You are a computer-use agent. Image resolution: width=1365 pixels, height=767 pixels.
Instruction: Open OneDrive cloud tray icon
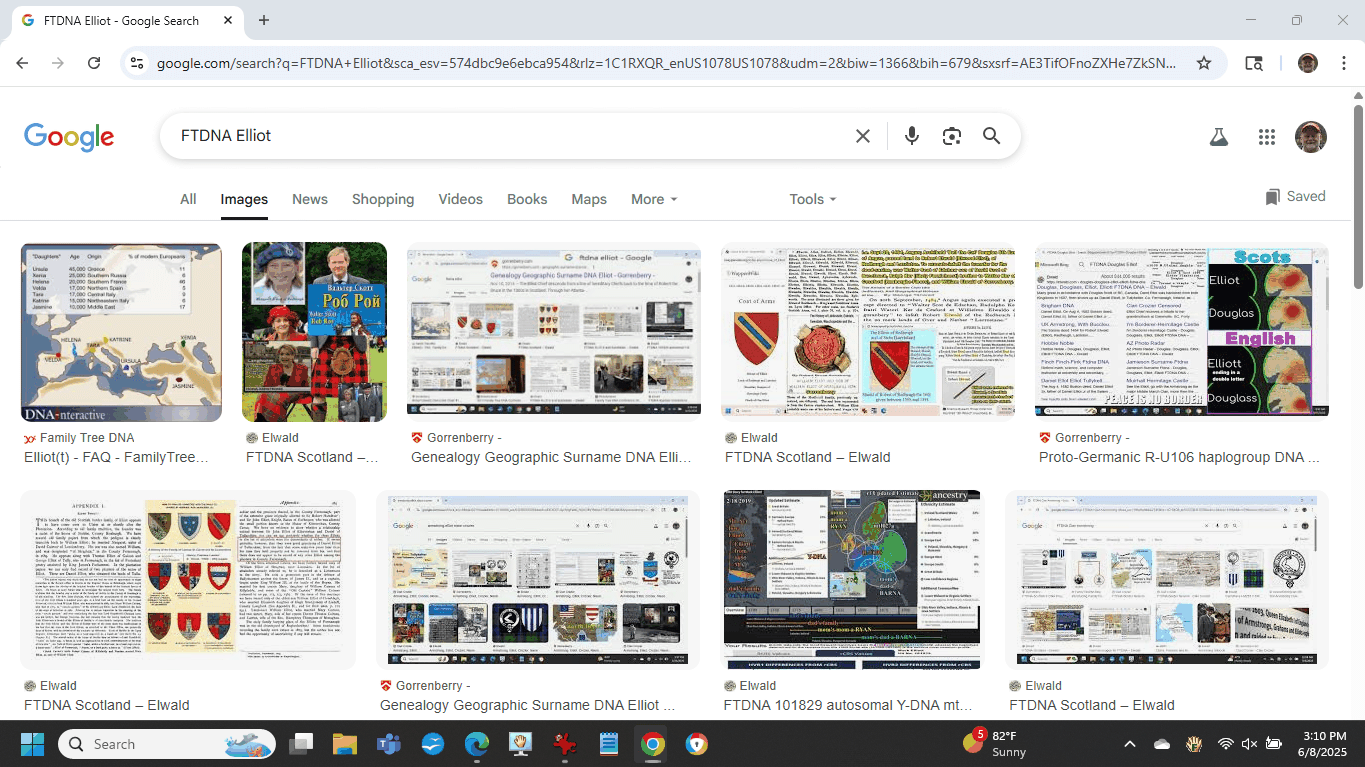[1162, 744]
